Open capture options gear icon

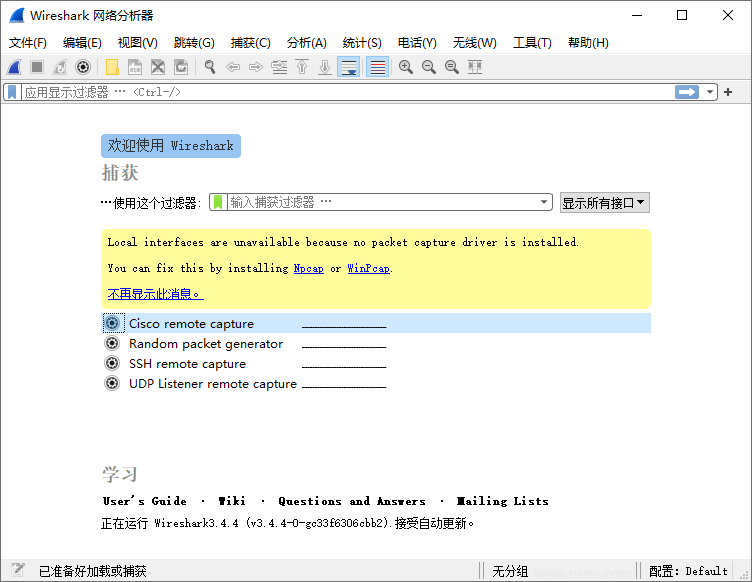83,67
